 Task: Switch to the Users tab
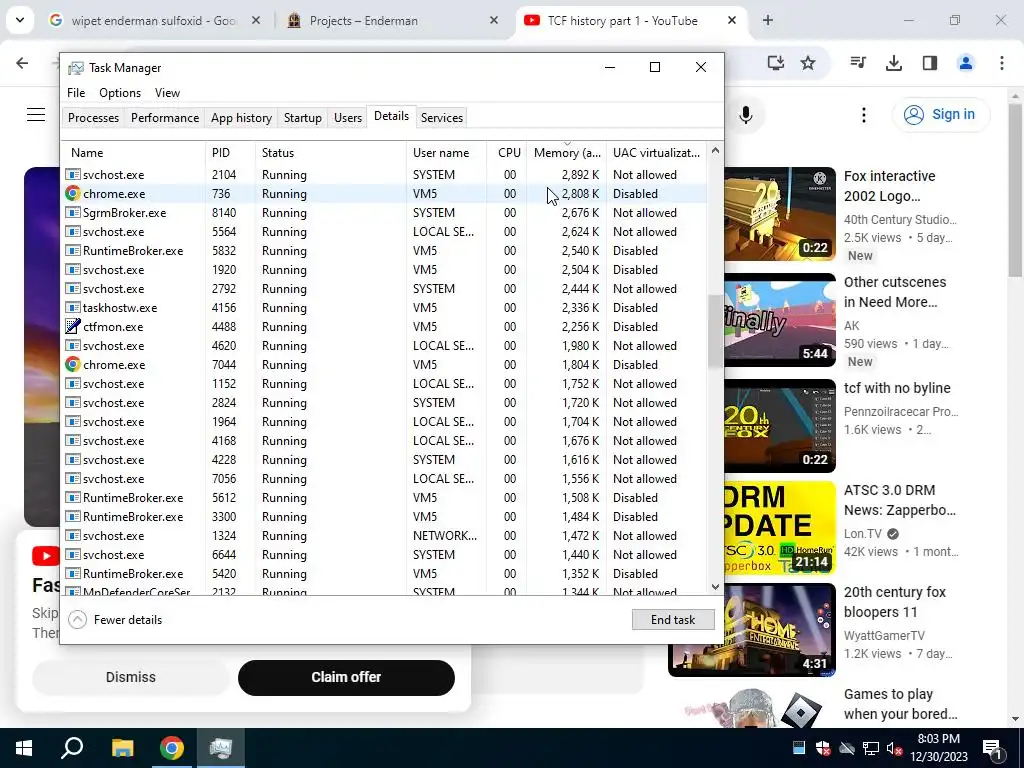click(x=347, y=118)
